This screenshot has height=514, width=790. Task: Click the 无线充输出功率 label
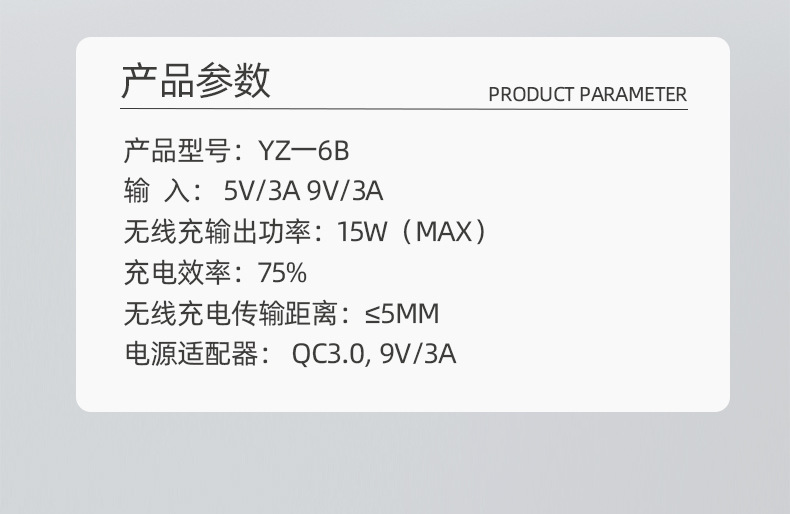click(x=217, y=232)
